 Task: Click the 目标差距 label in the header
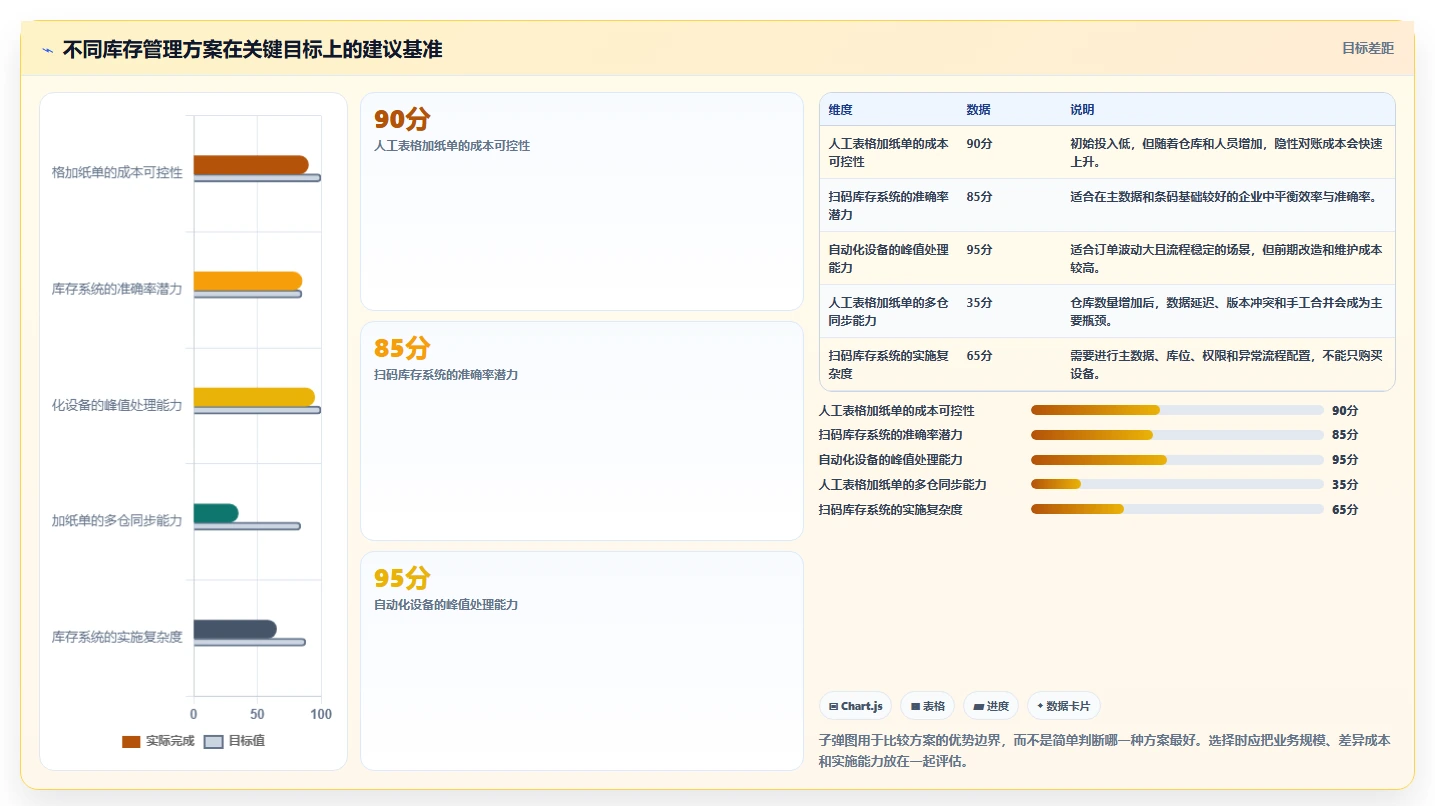1367,48
